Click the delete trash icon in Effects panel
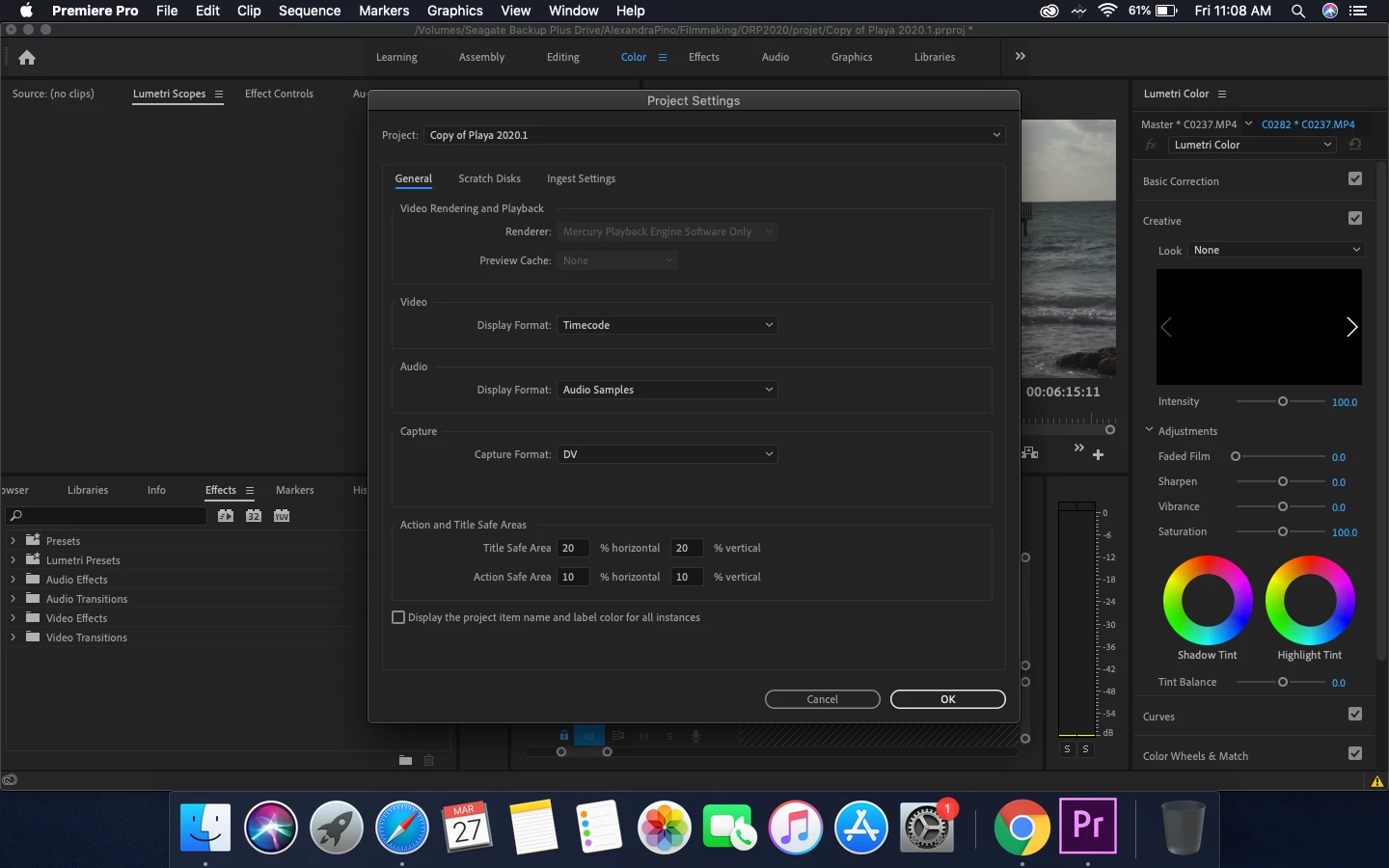Image resolution: width=1389 pixels, height=868 pixels. pyautogui.click(x=429, y=761)
